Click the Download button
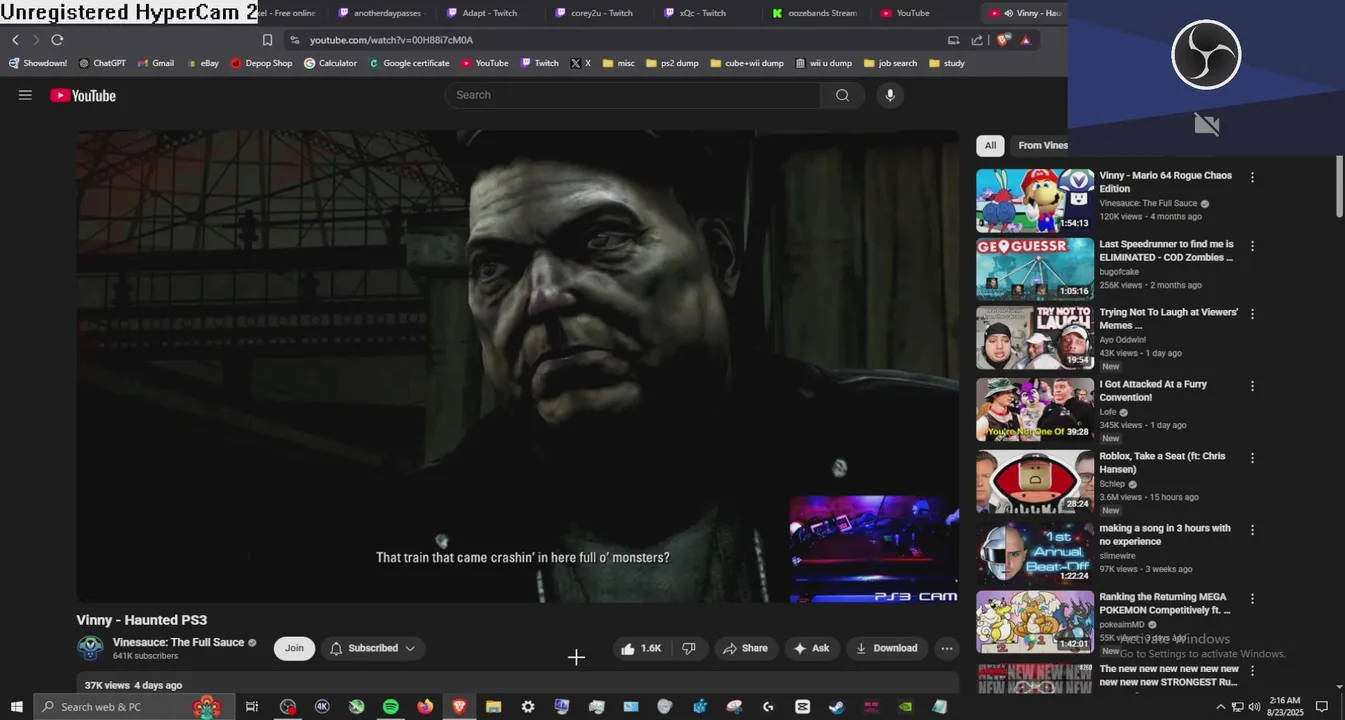Viewport: 1345px width, 720px height. coord(887,648)
